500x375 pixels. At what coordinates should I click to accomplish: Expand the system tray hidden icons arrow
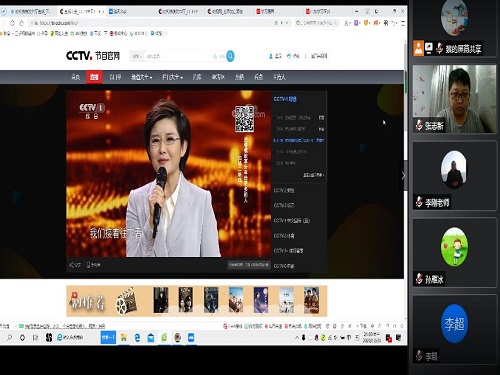pyautogui.click(x=297, y=338)
